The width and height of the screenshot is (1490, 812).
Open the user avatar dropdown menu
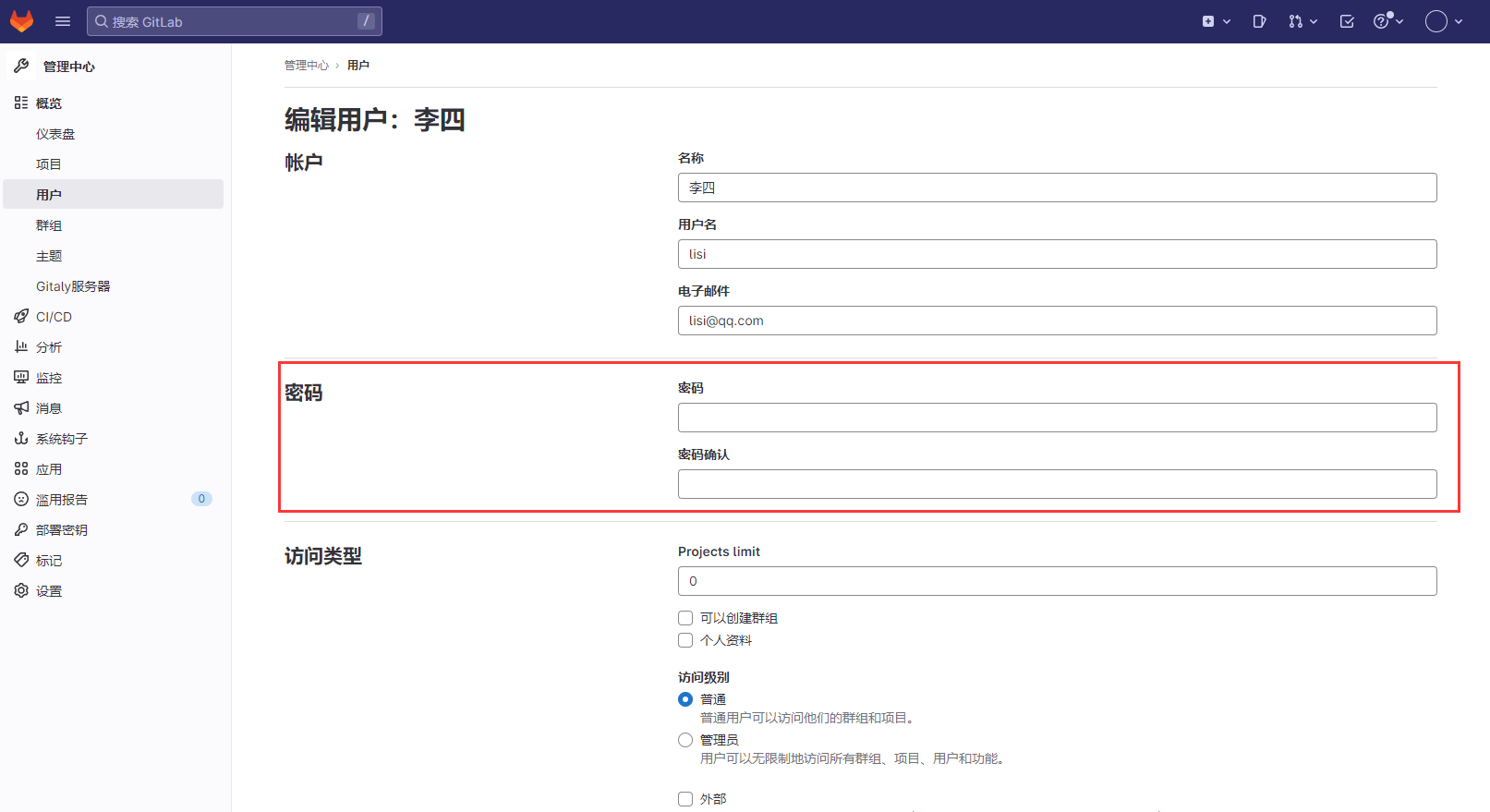(x=1444, y=21)
